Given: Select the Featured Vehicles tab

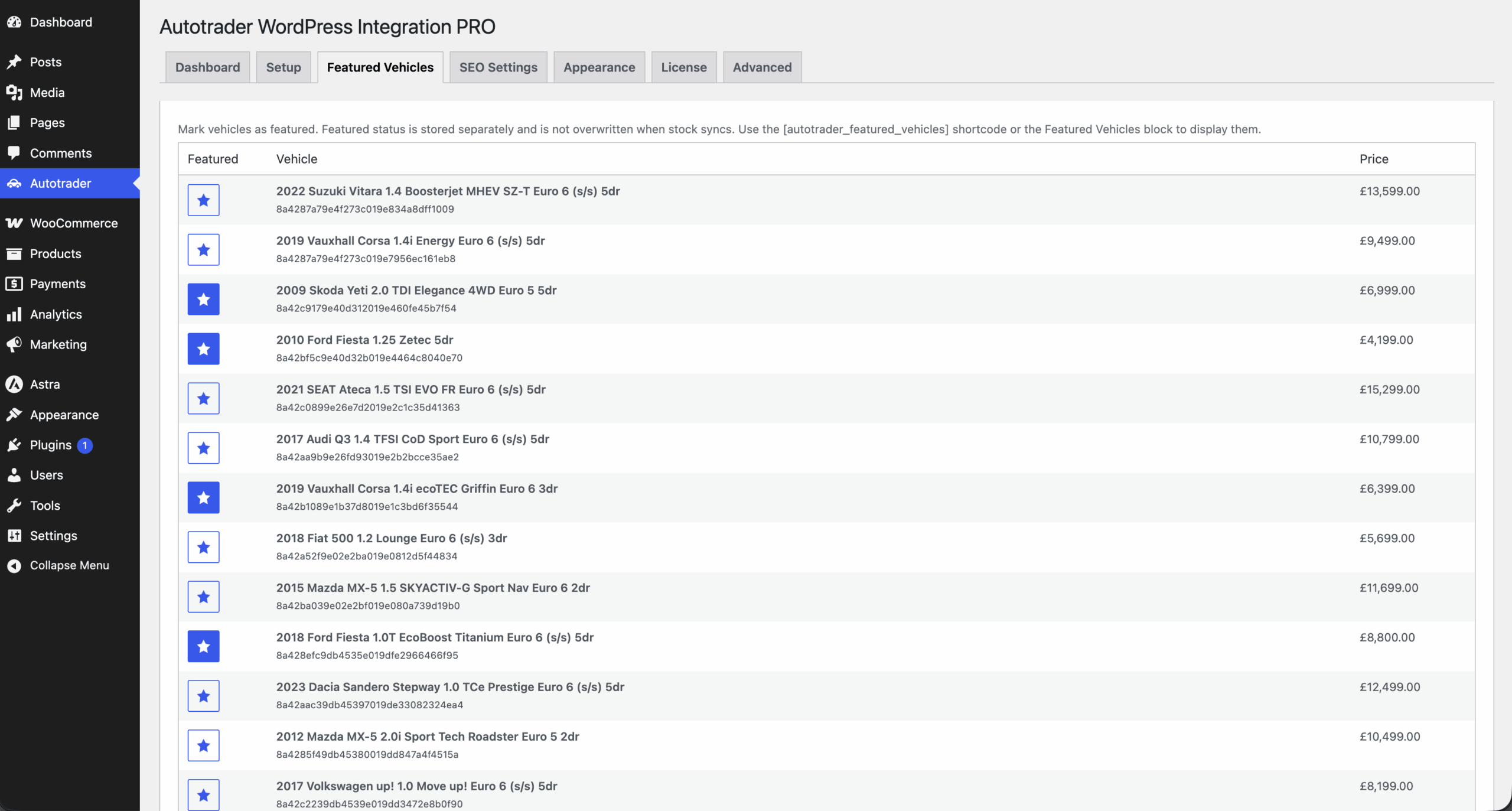Looking at the screenshot, I should 380,67.
